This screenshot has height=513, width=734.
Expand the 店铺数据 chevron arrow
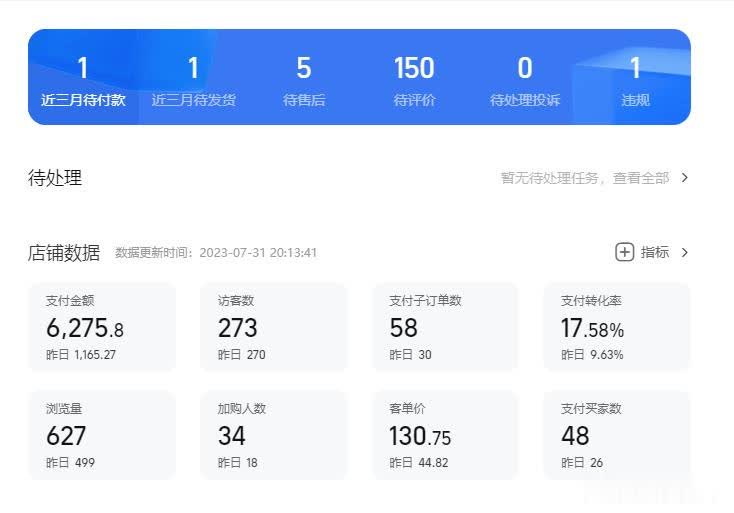pyautogui.click(x=685, y=253)
